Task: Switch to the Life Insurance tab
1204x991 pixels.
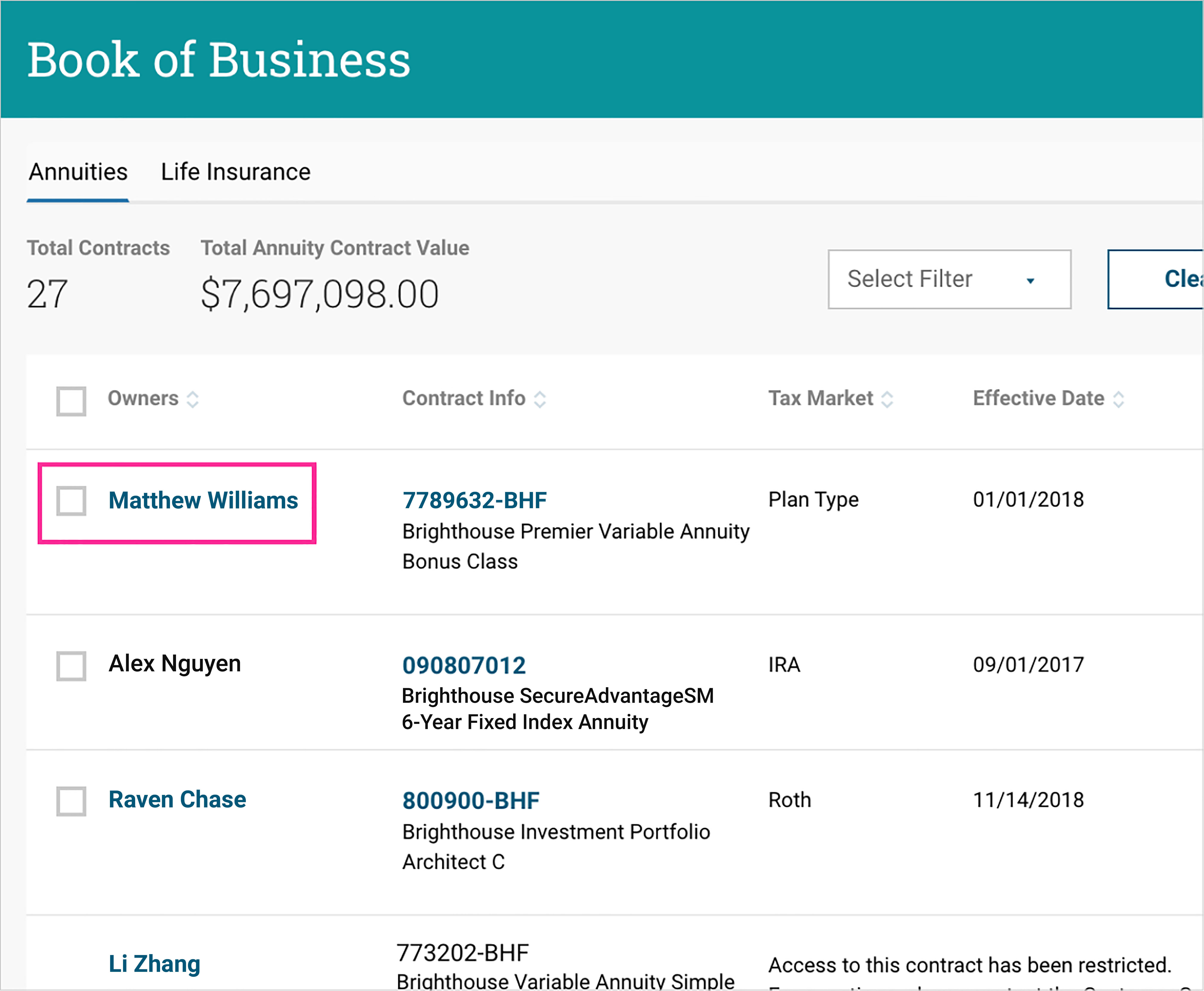Action: point(235,172)
